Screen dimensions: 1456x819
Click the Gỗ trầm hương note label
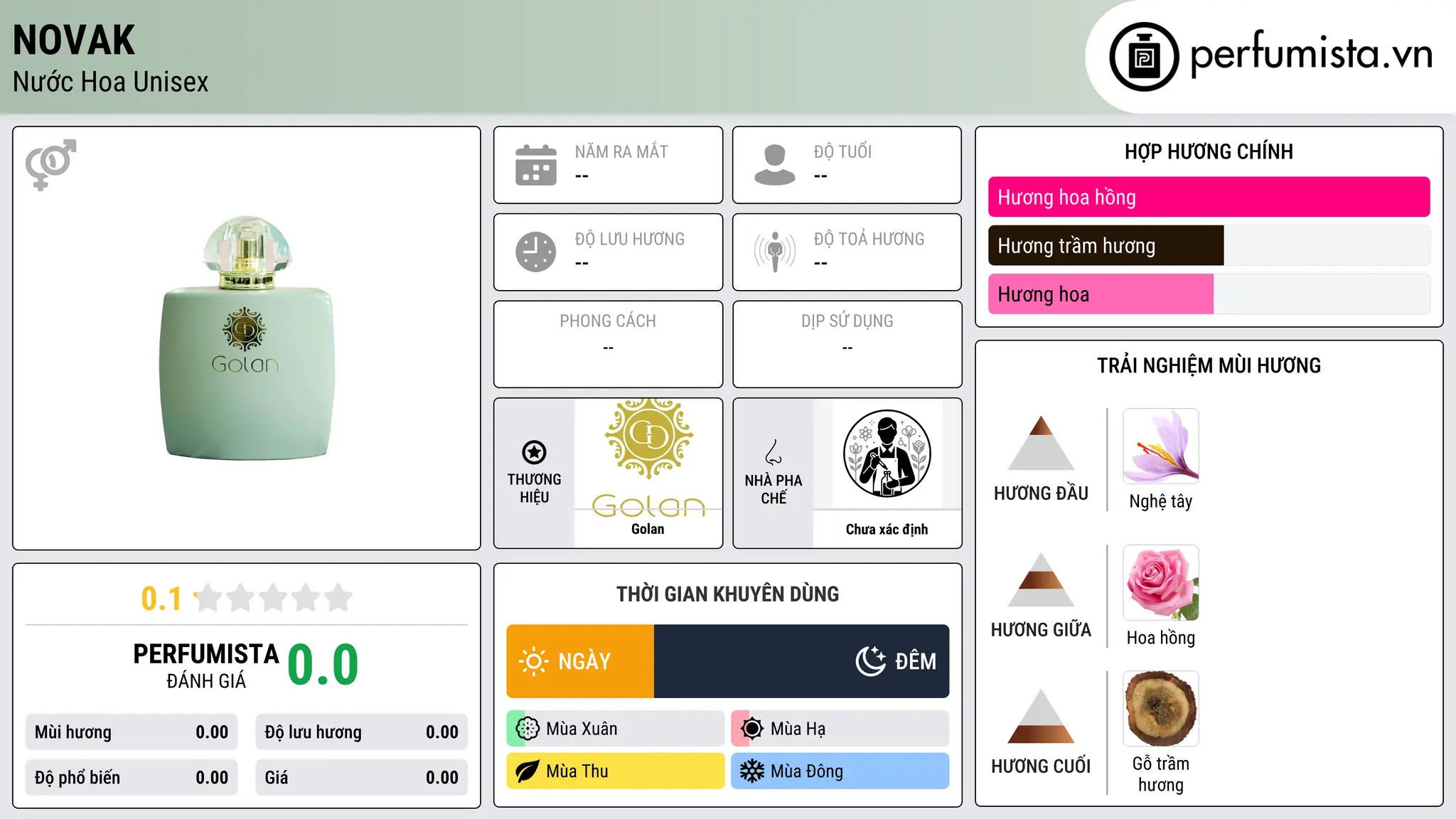1161,774
